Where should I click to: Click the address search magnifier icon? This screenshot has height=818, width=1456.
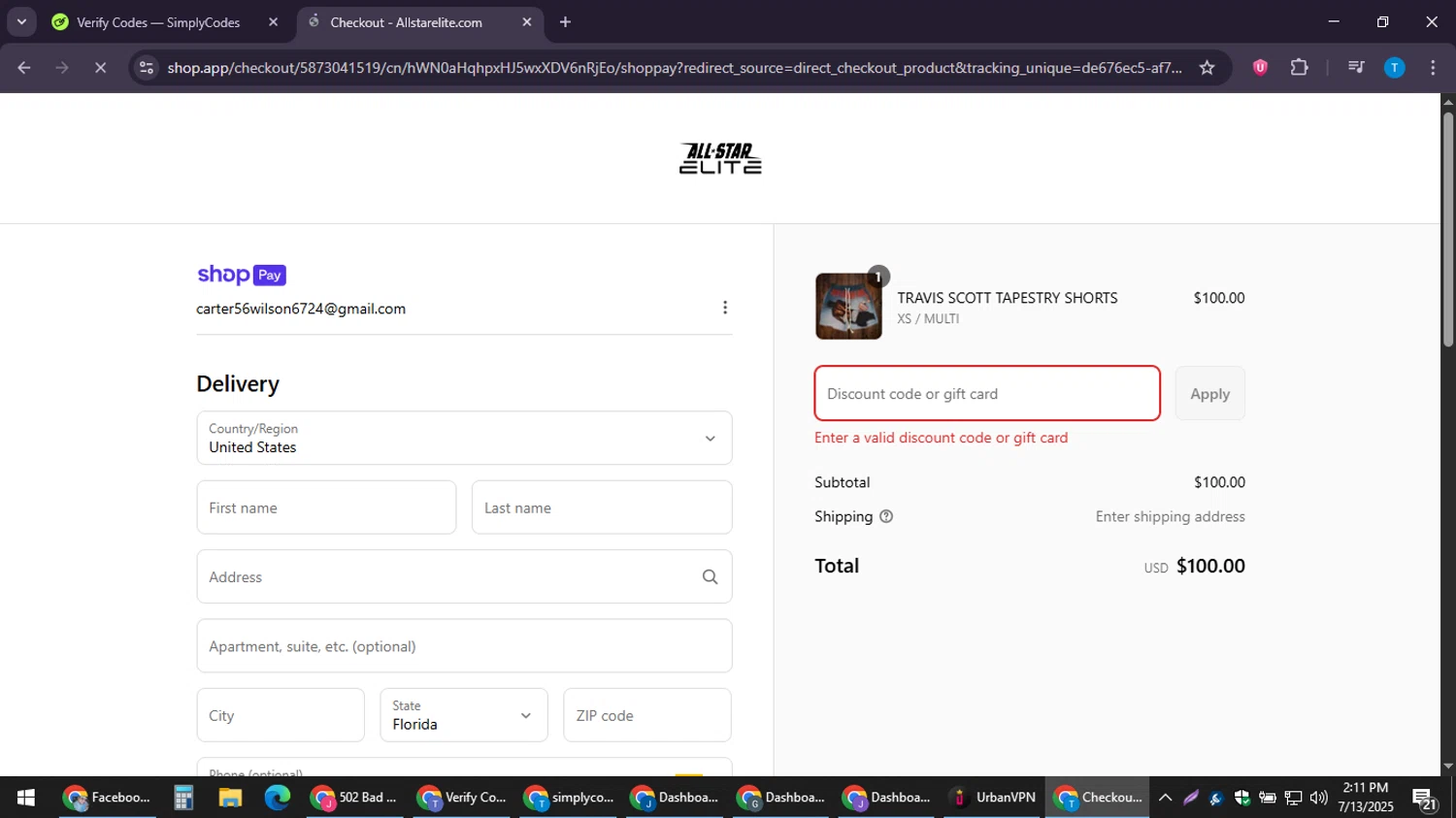[710, 577]
